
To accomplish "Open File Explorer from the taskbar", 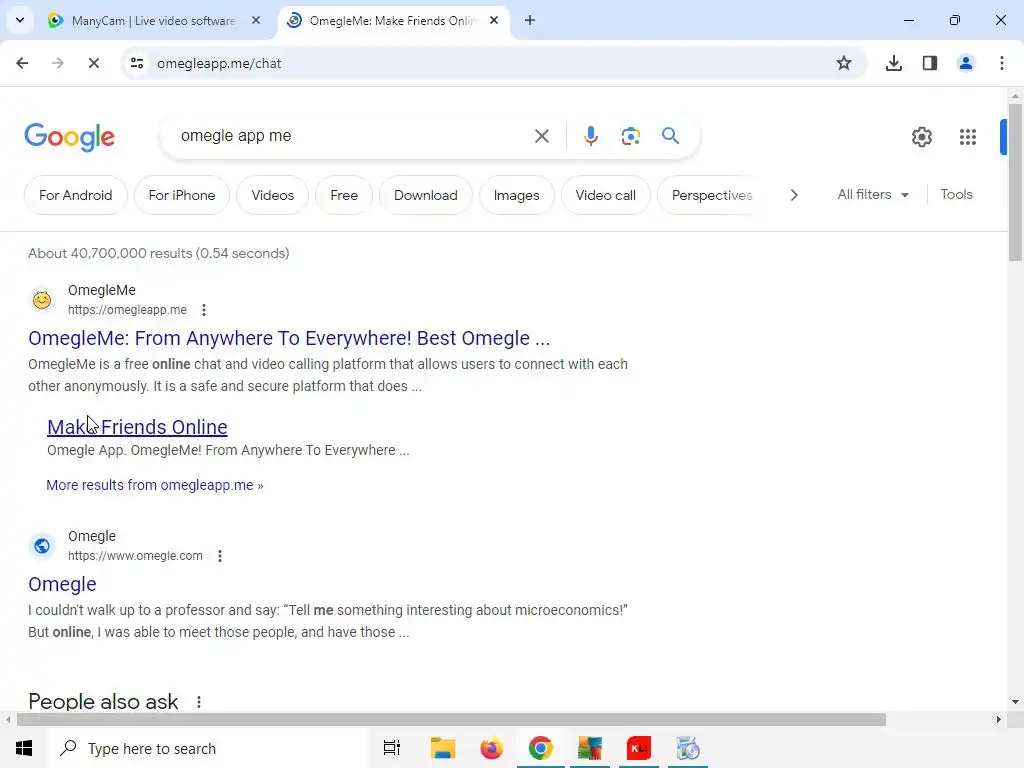I will click(442, 748).
